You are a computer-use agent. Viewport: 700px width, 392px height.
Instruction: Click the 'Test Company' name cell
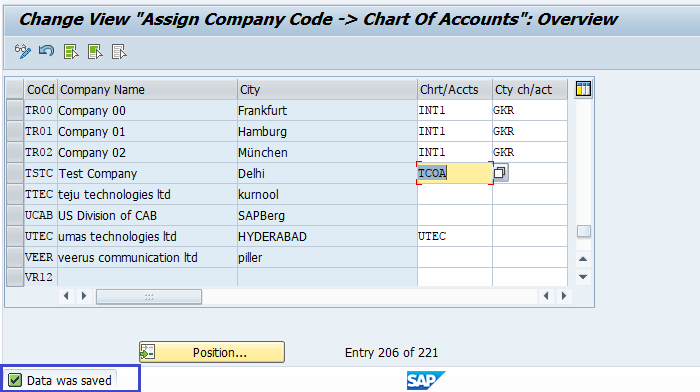[147, 173]
